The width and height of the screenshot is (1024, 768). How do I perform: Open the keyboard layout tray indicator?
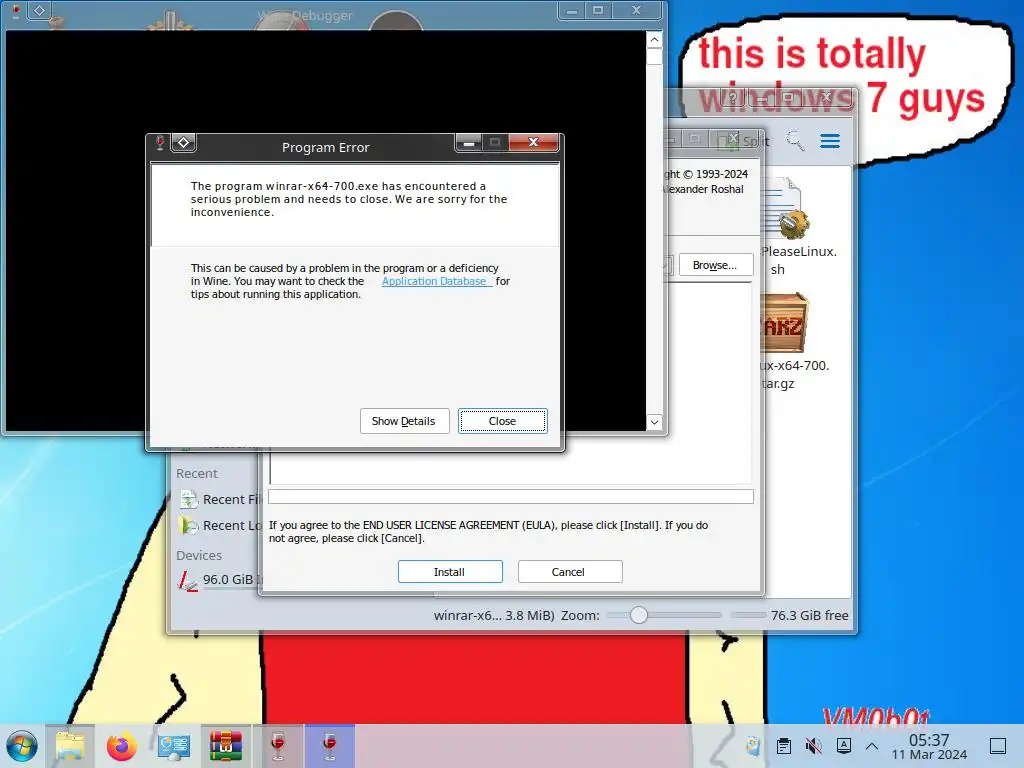tap(844, 745)
